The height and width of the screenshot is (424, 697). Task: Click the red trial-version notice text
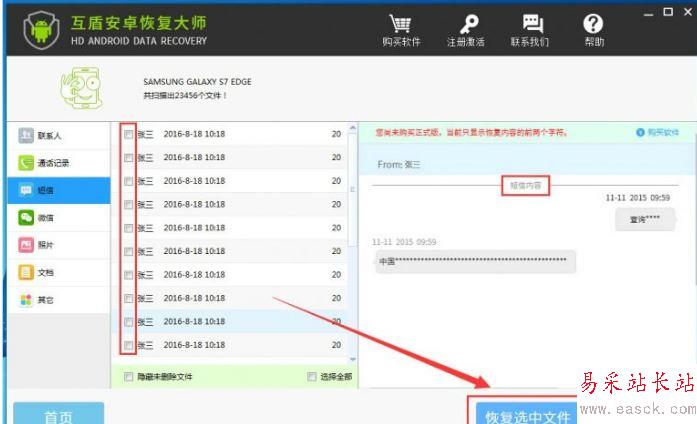pyautogui.click(x=472, y=132)
